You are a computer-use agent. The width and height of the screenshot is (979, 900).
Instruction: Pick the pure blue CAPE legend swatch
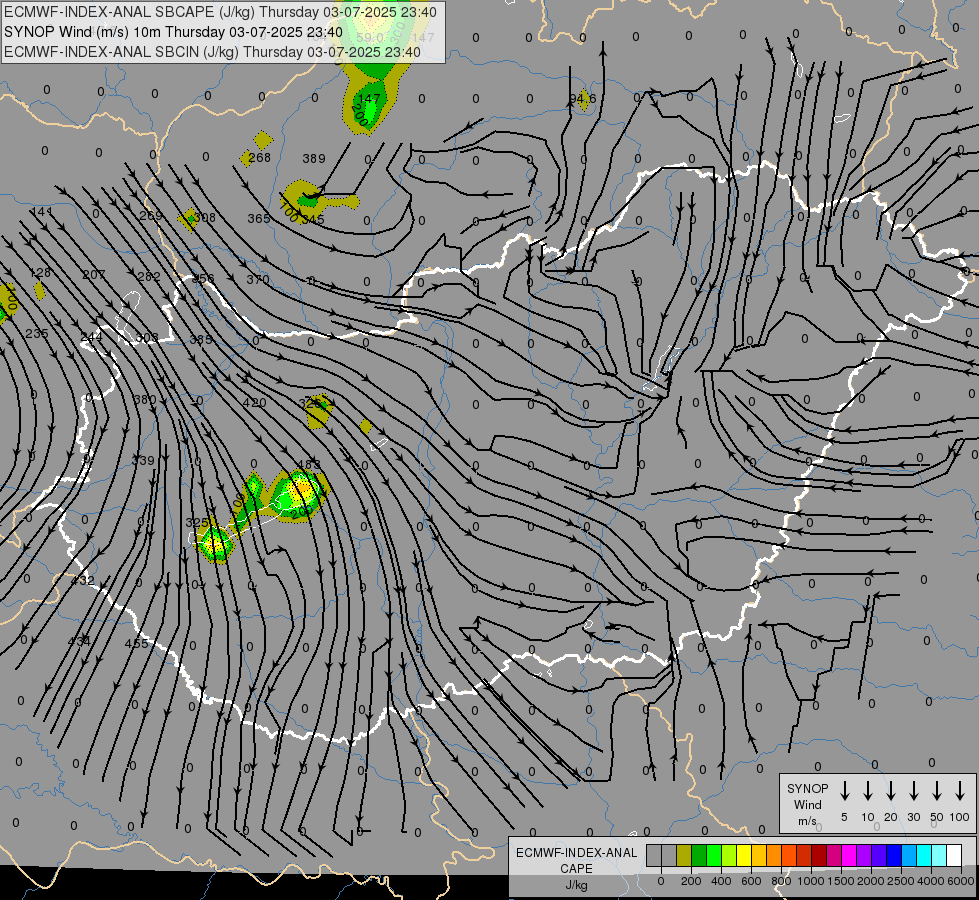(894, 856)
